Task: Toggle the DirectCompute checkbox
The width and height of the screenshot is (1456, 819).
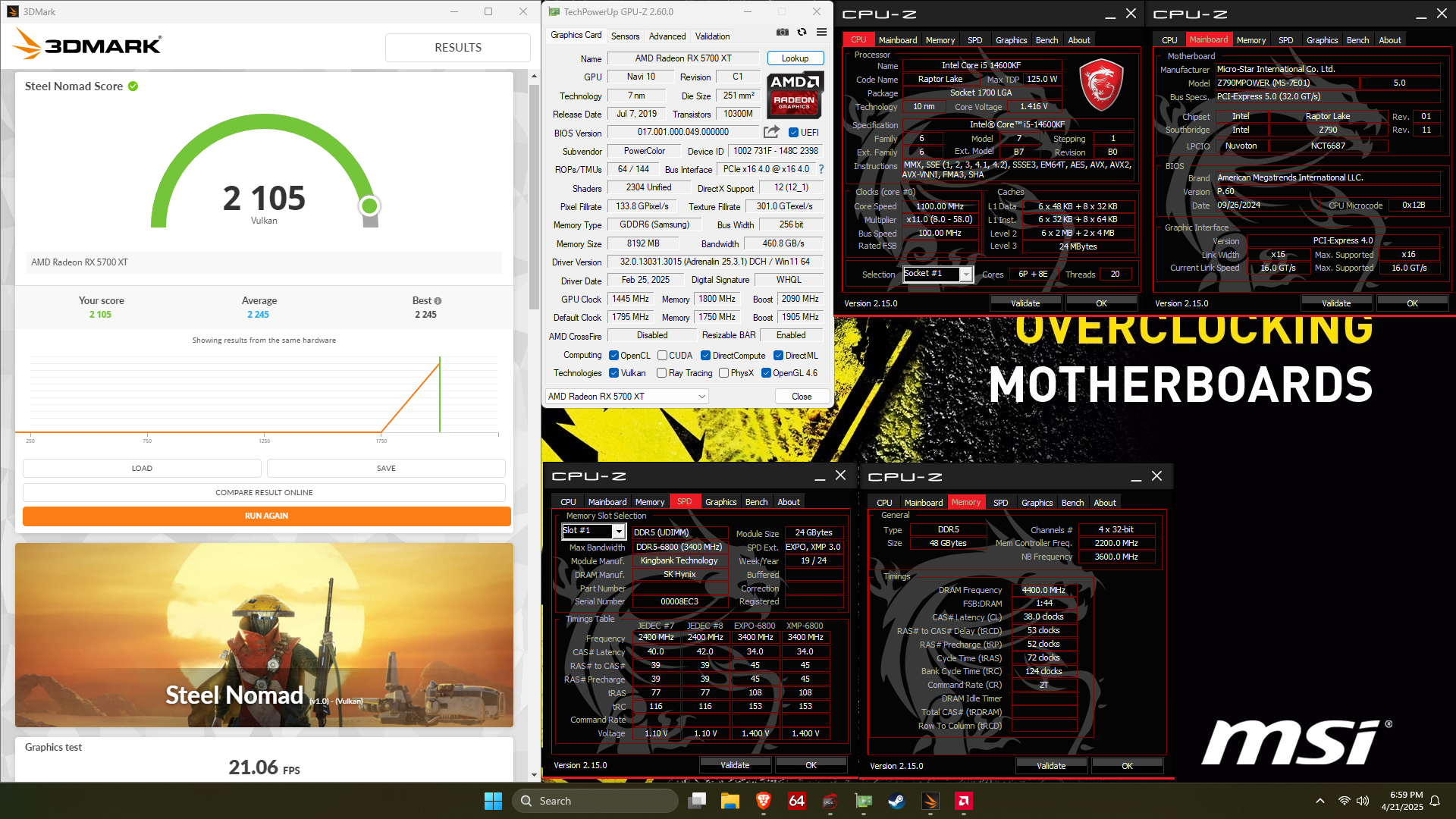Action: (705, 356)
